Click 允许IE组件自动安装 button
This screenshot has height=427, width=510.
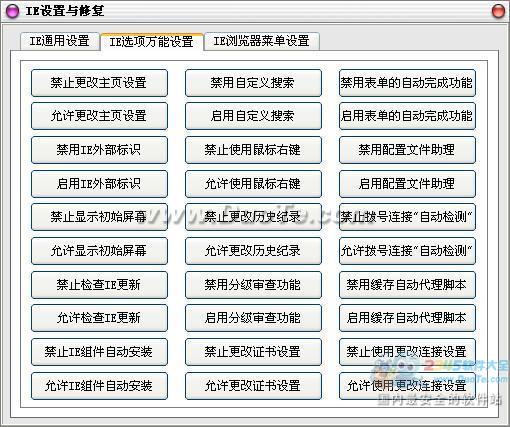tap(99, 386)
